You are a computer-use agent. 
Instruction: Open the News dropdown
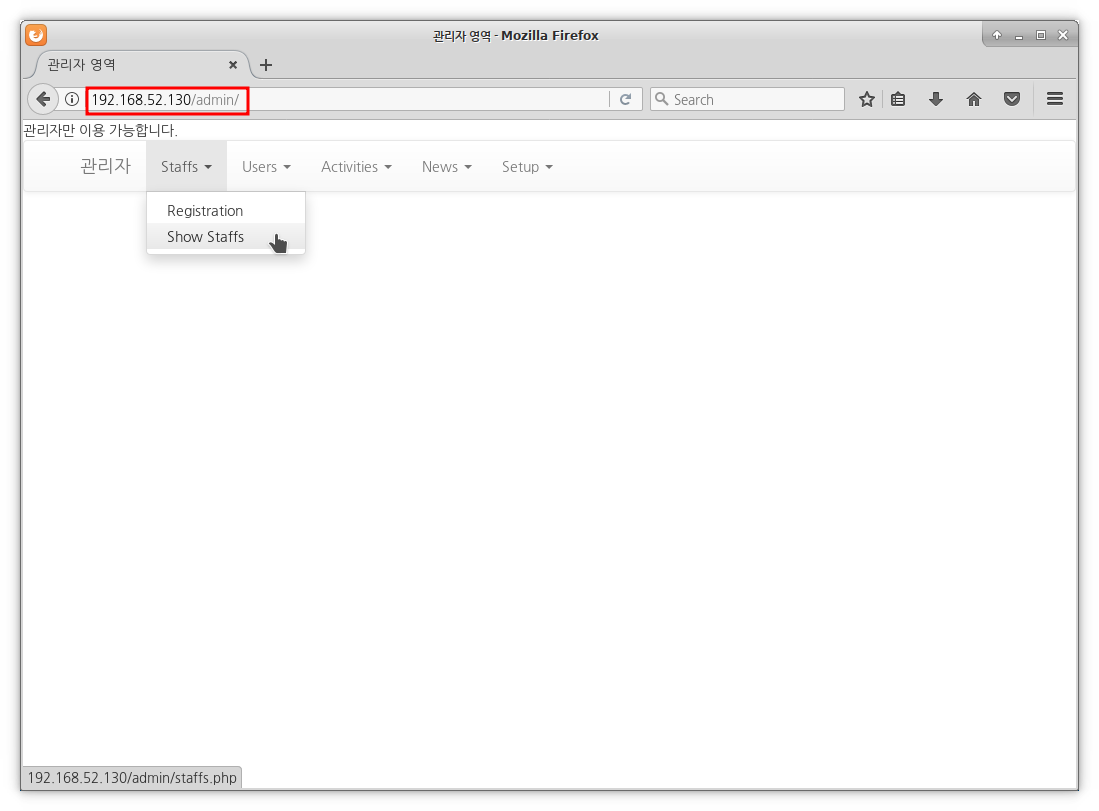pyautogui.click(x=446, y=167)
